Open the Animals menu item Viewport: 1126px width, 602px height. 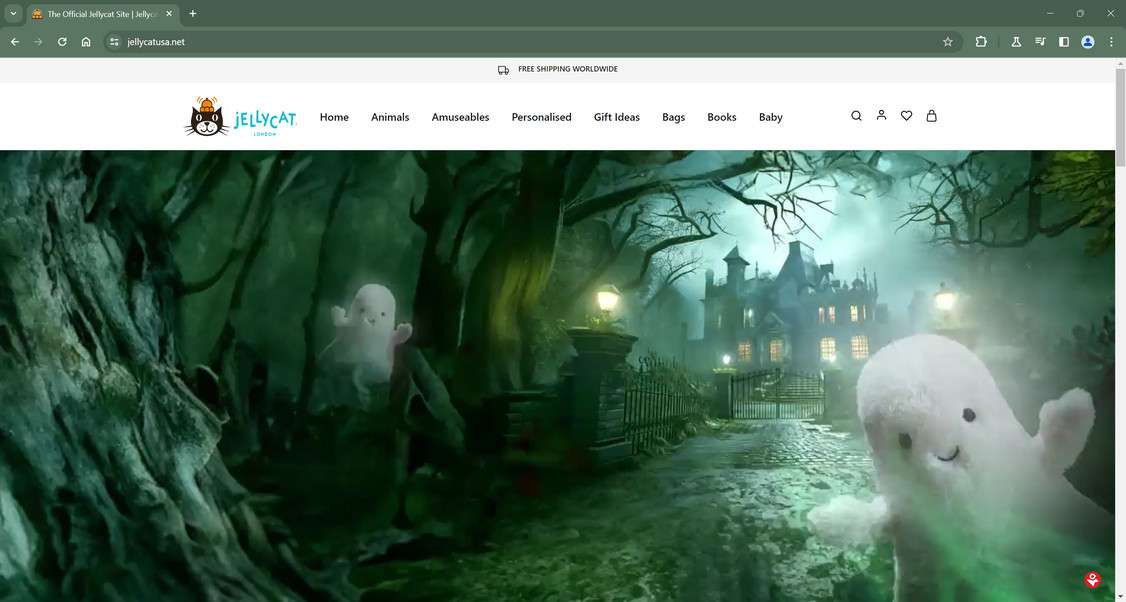coord(390,117)
